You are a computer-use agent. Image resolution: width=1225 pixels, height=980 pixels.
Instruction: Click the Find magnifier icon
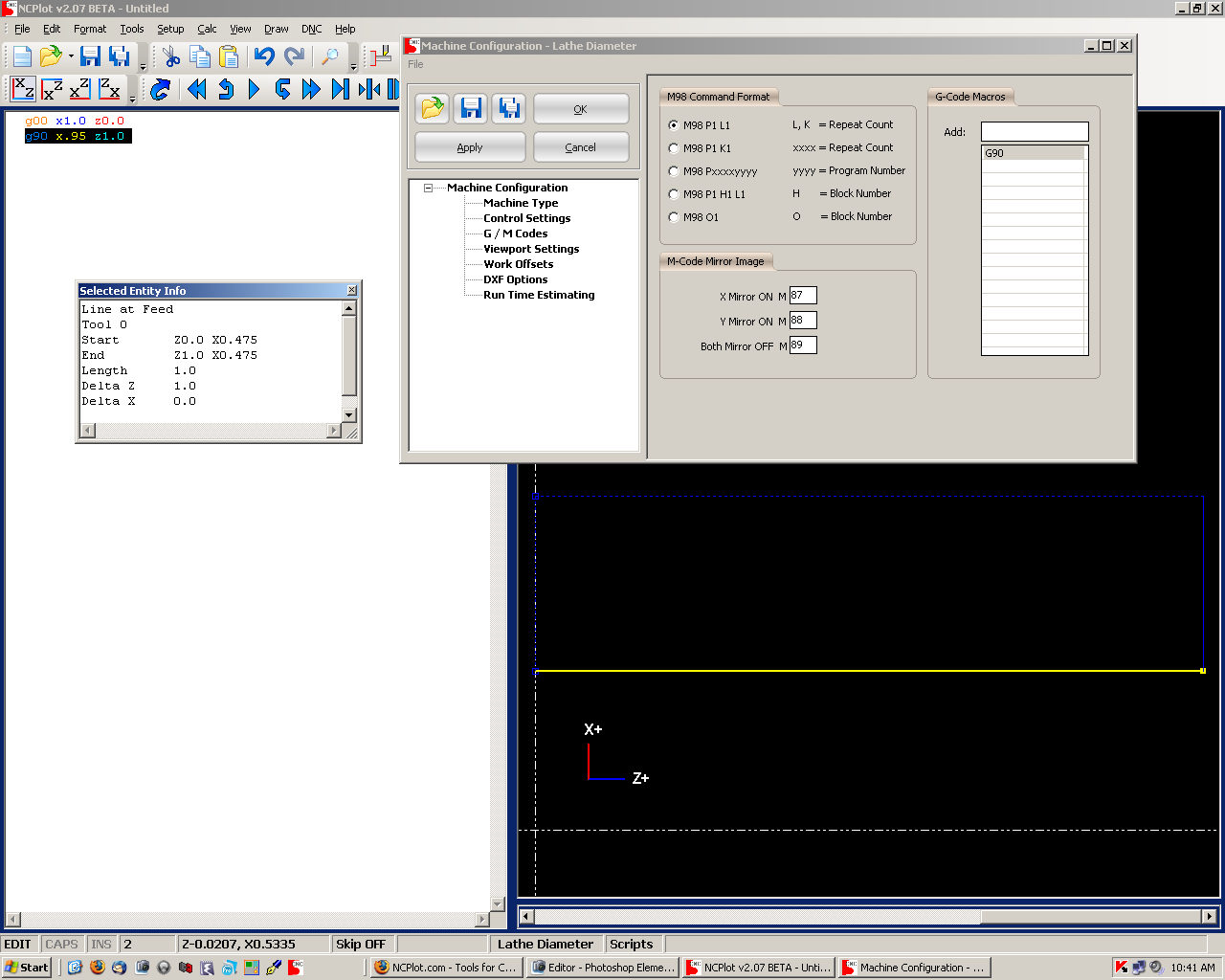[330, 56]
